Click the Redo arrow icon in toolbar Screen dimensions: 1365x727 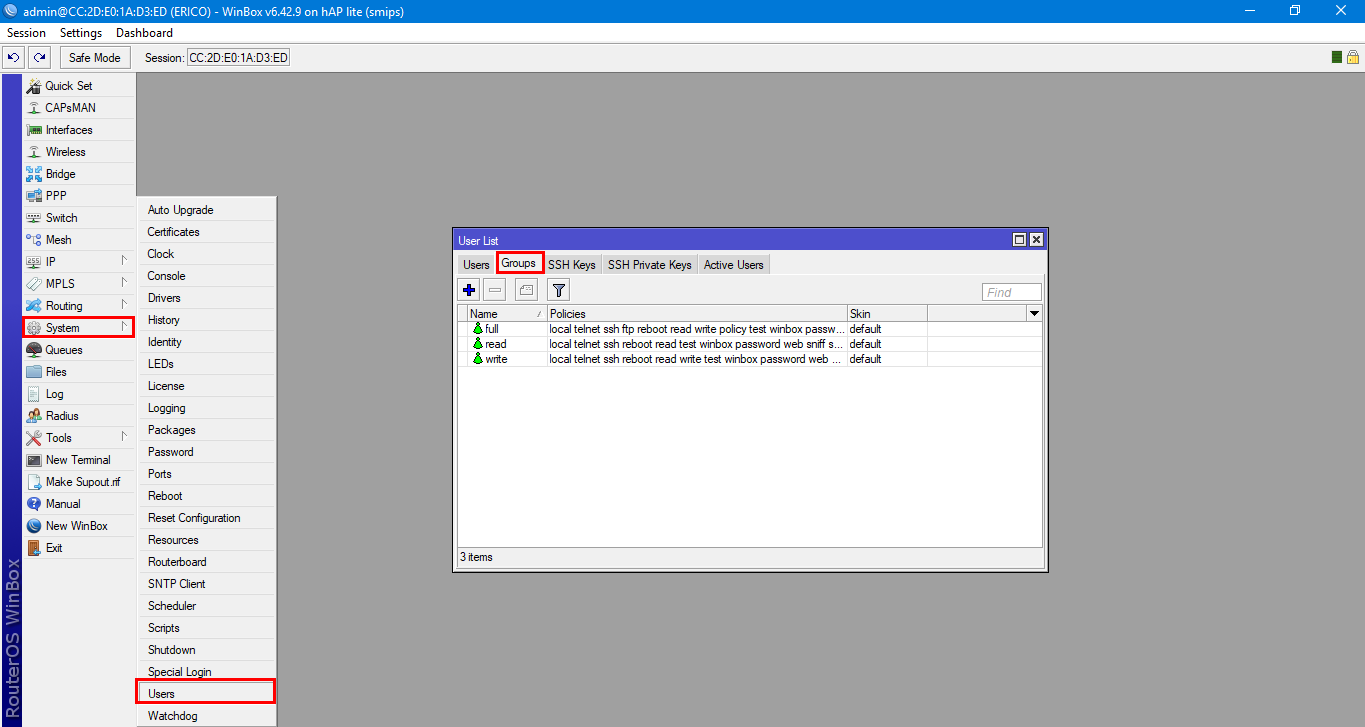[39, 58]
